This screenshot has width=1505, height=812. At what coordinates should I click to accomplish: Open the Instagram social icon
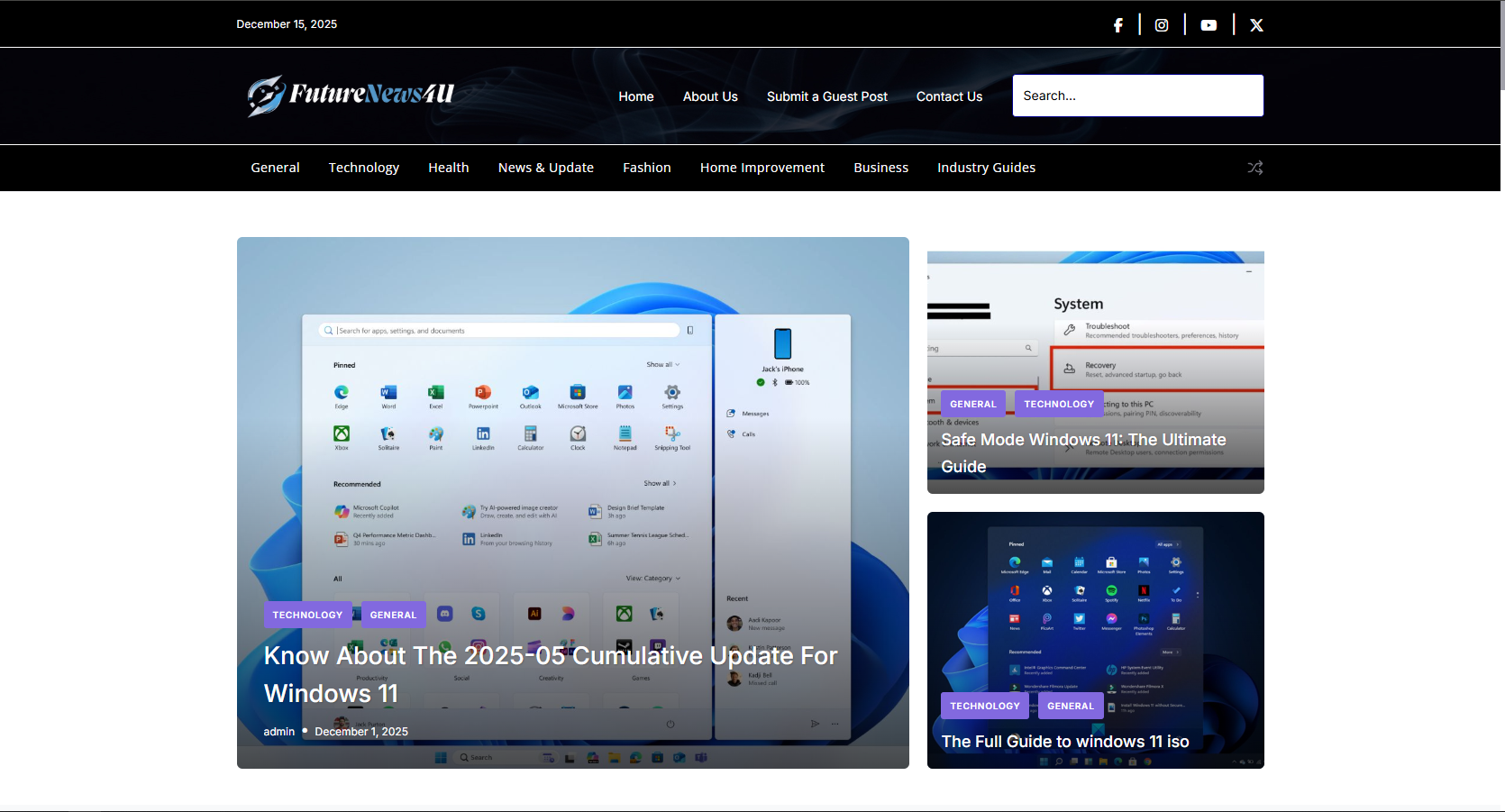1162,25
